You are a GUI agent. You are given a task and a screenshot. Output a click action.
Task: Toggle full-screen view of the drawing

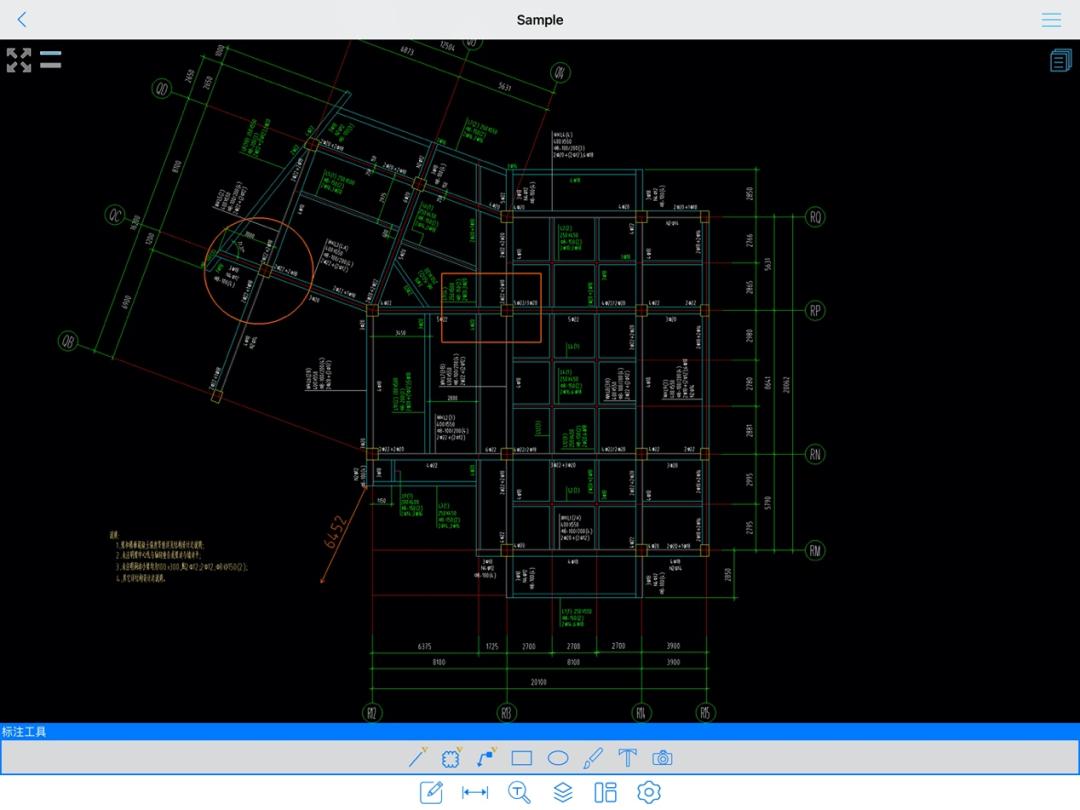tap(19, 60)
